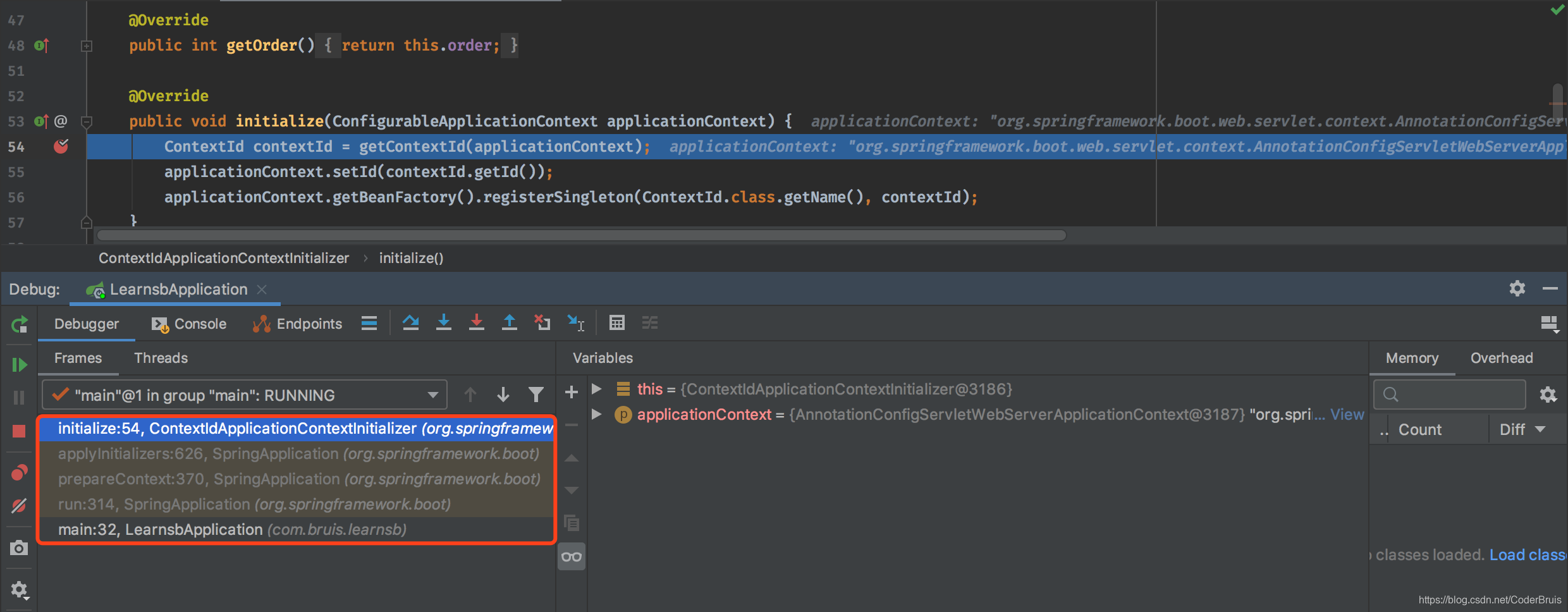This screenshot has height=612, width=1568.
Task: Click the Step Into icon
Action: pos(444,322)
